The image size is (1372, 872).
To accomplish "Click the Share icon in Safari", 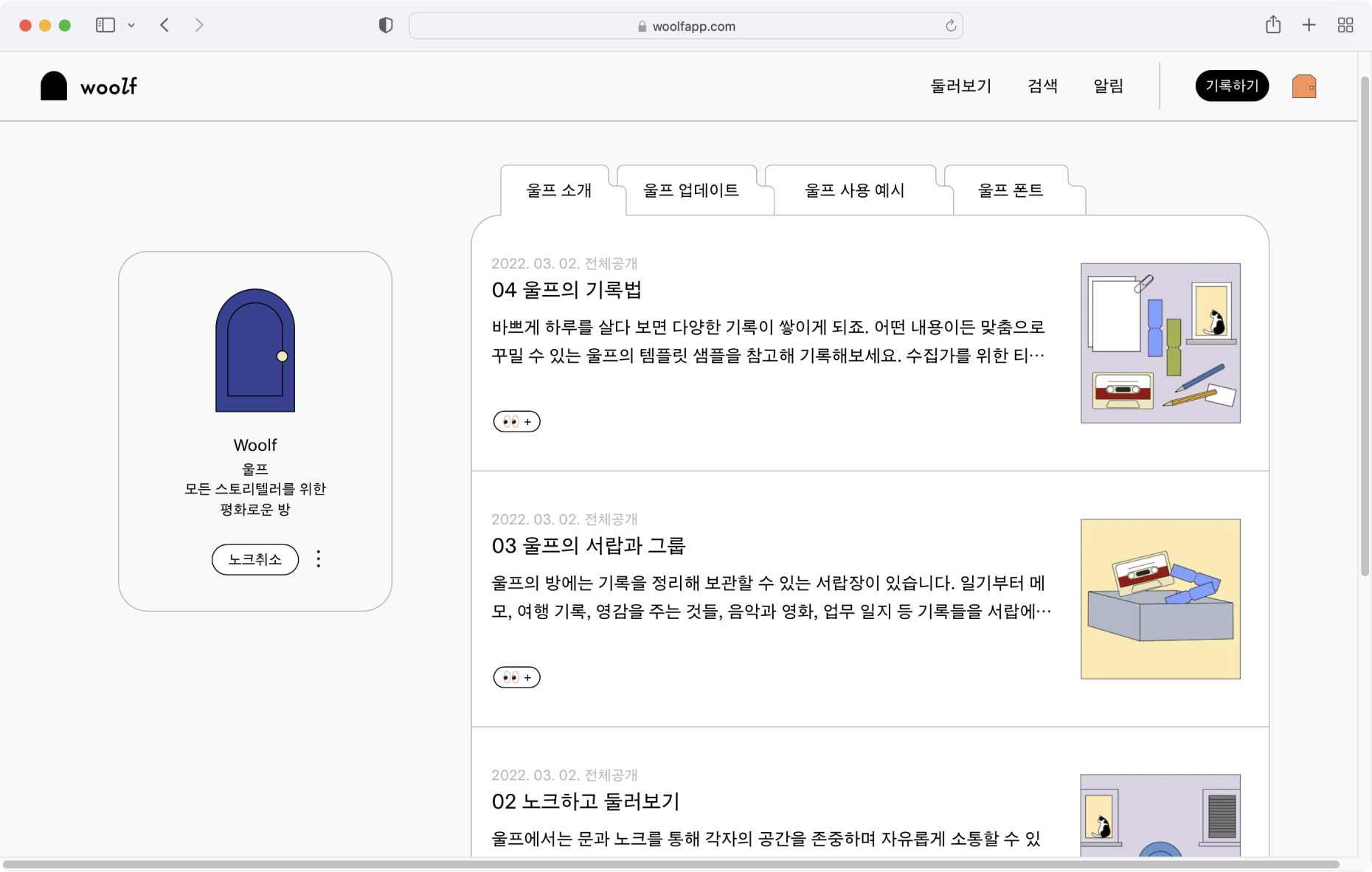I will click(x=1273, y=24).
